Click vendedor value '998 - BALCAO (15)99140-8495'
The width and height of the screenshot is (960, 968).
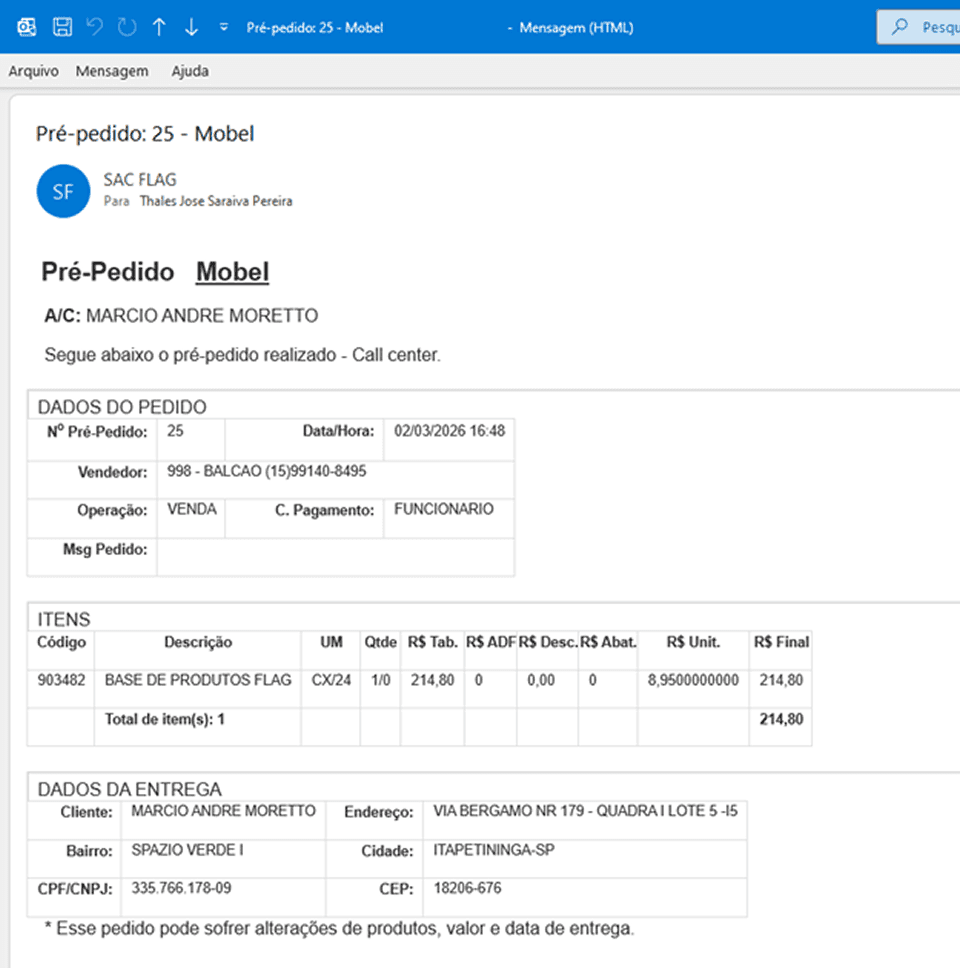tap(266, 471)
